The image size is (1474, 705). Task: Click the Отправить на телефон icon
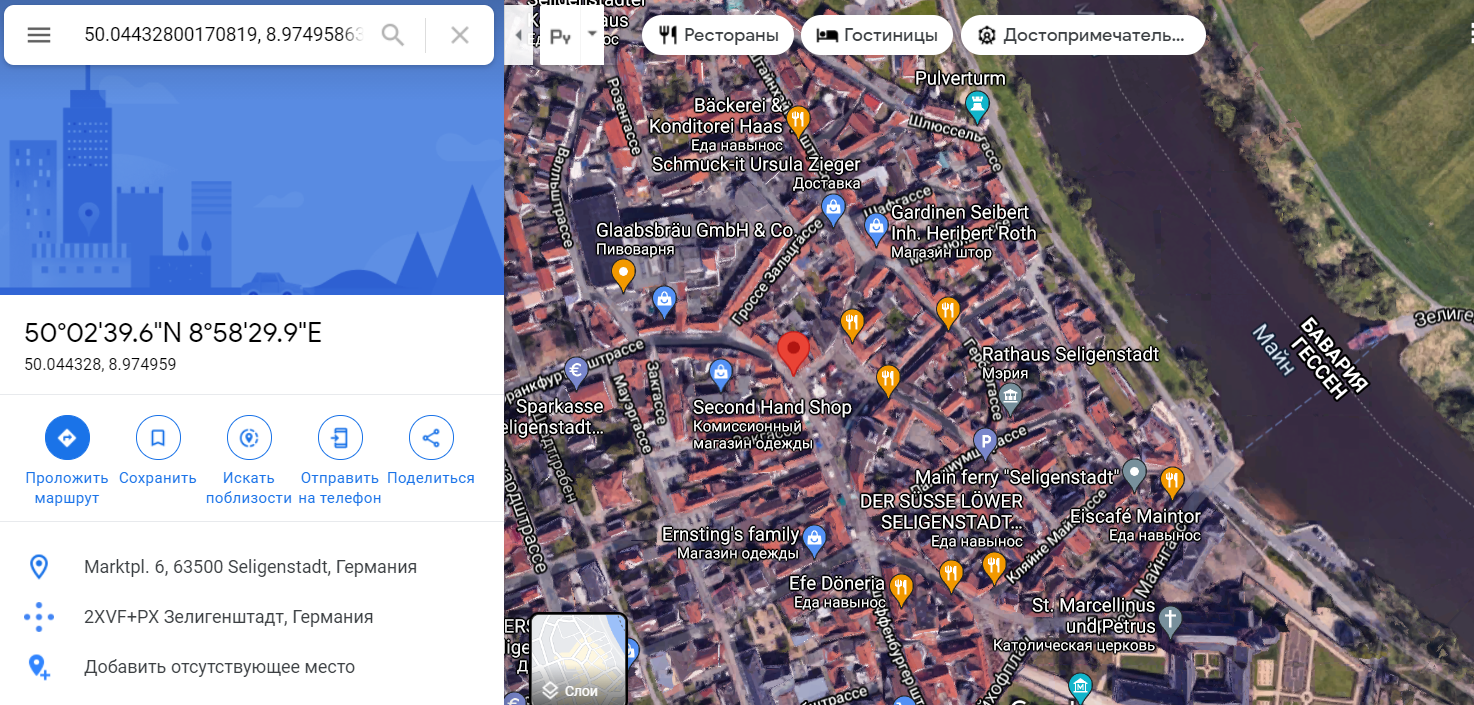[x=340, y=437]
